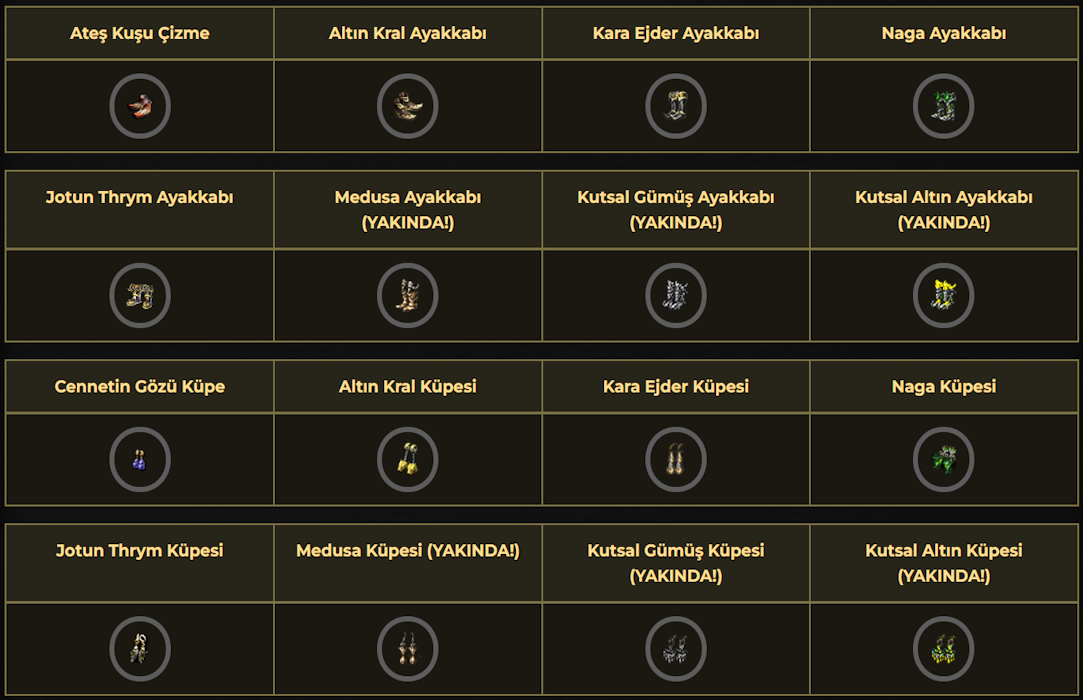
Task: Select the Jotun Thrym Küpesi icon
Action: point(140,648)
